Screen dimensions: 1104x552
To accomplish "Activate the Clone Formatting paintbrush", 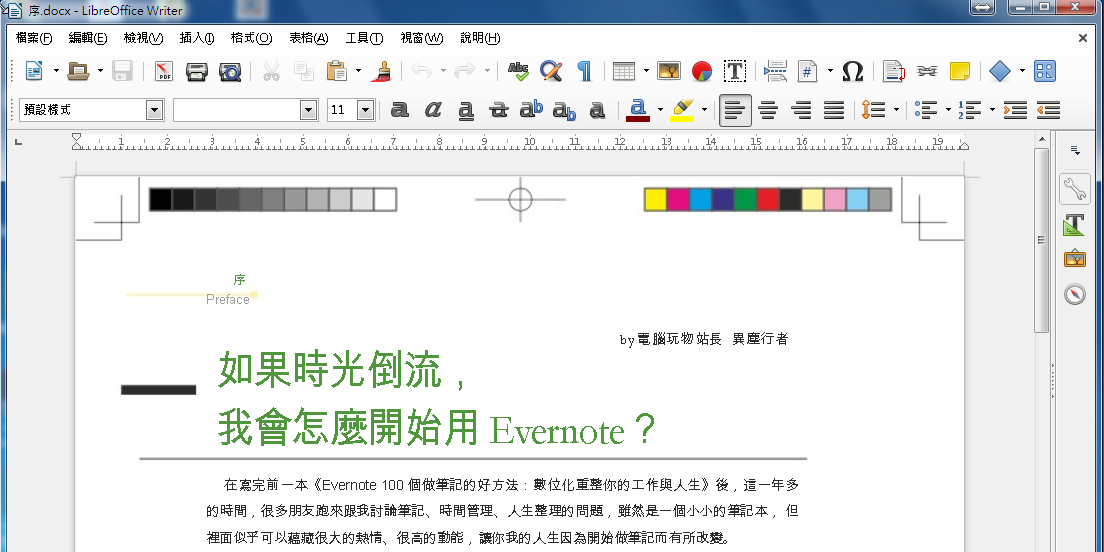I will [x=383, y=71].
